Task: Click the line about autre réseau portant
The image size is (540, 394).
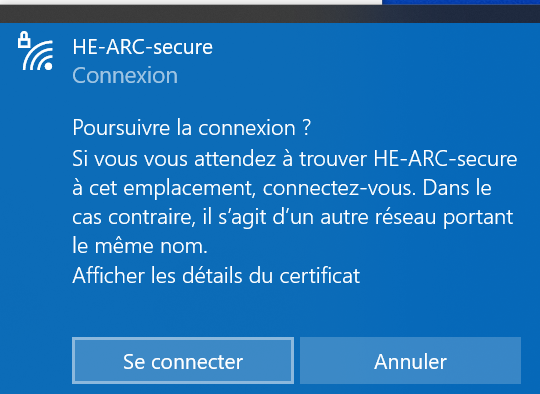Action: tap(293, 217)
